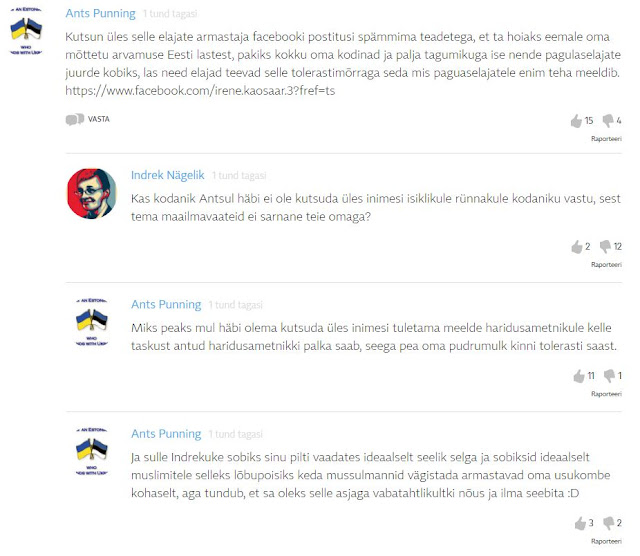Open Indrek Nägelik's profile name link
The height and width of the screenshot is (556, 640).
pos(167,175)
